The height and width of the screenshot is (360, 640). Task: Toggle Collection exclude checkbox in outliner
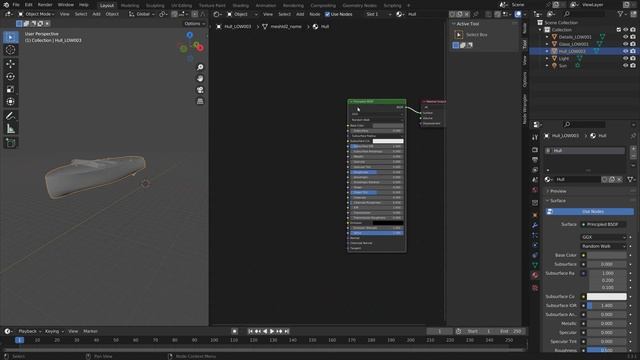pyautogui.click(x=619, y=30)
